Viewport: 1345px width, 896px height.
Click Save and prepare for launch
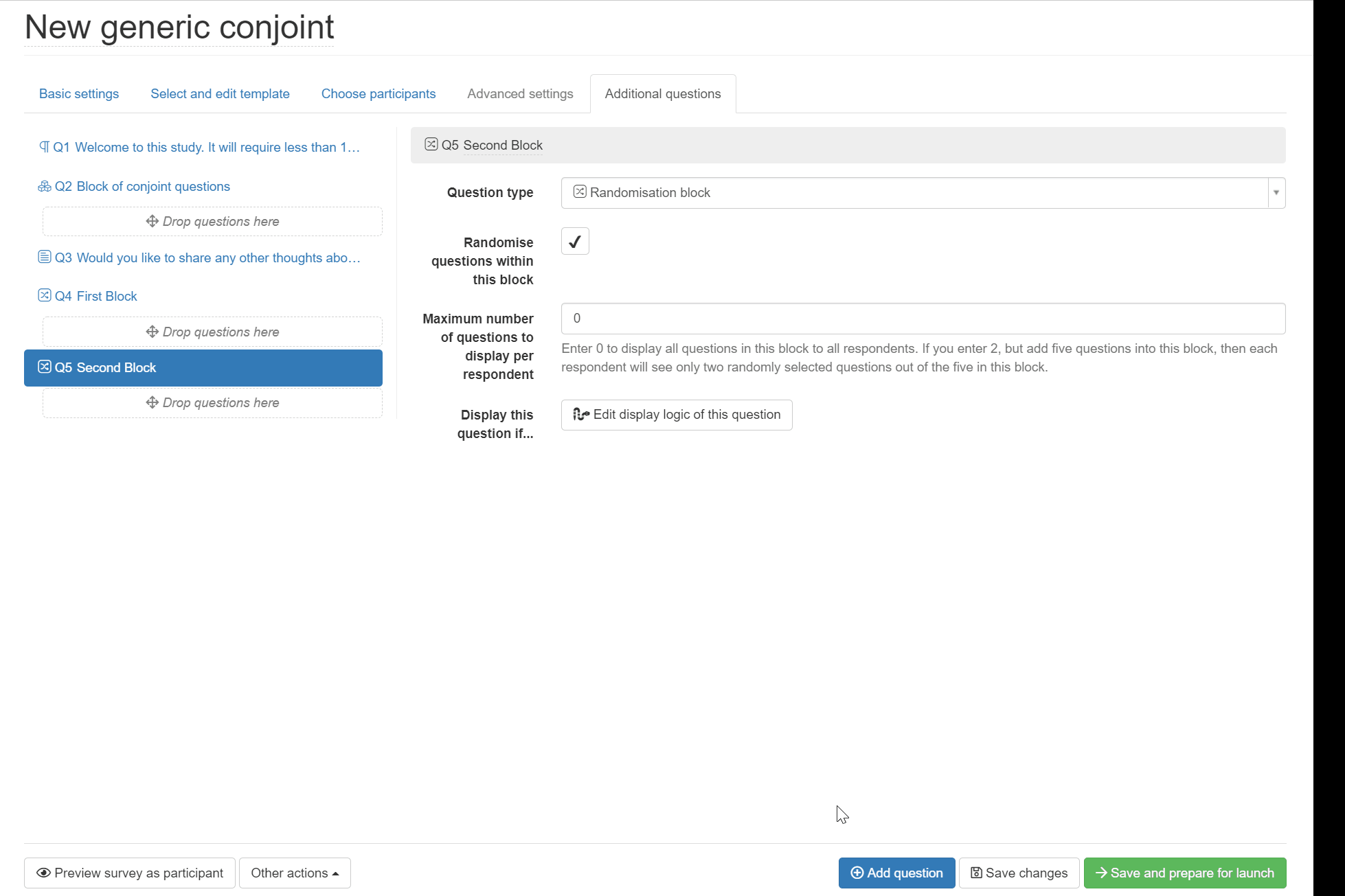[x=1185, y=873]
